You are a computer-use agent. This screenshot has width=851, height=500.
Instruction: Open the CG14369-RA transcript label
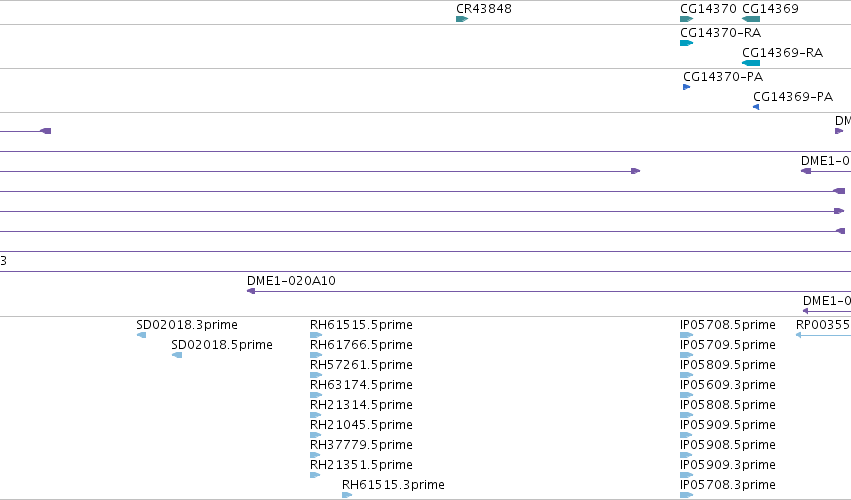(x=782, y=53)
